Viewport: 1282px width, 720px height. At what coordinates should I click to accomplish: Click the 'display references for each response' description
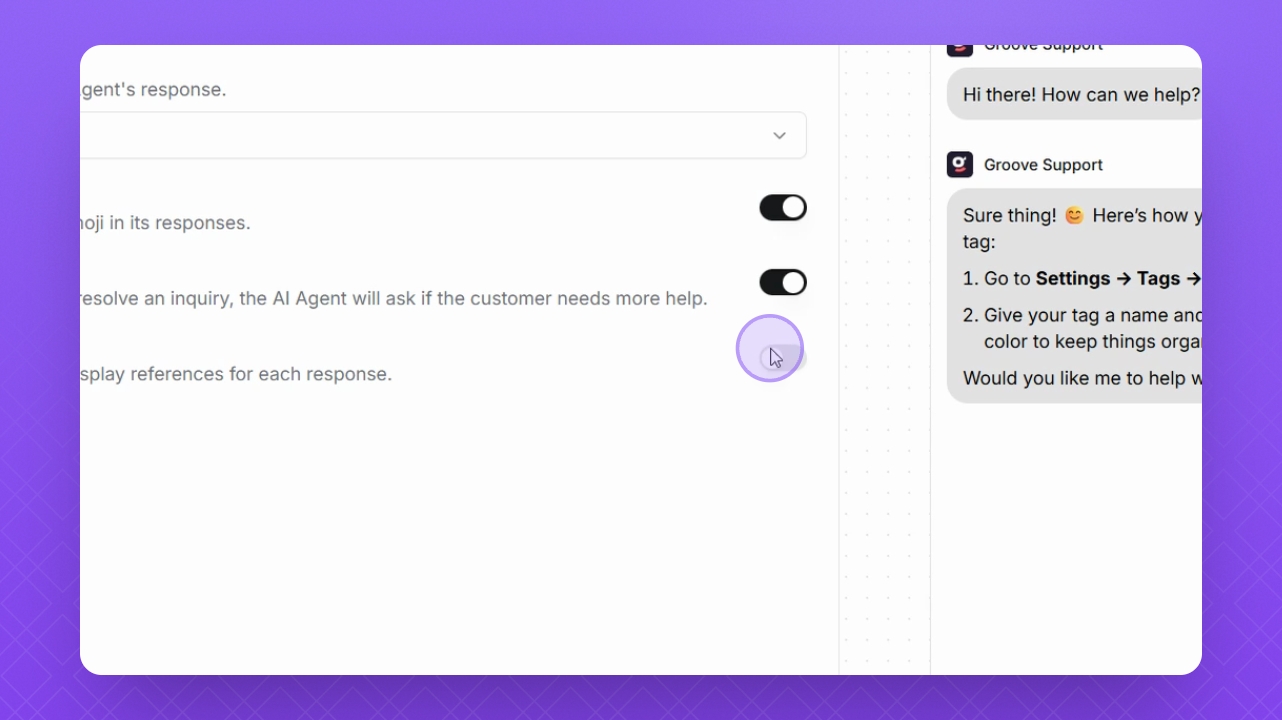[236, 374]
